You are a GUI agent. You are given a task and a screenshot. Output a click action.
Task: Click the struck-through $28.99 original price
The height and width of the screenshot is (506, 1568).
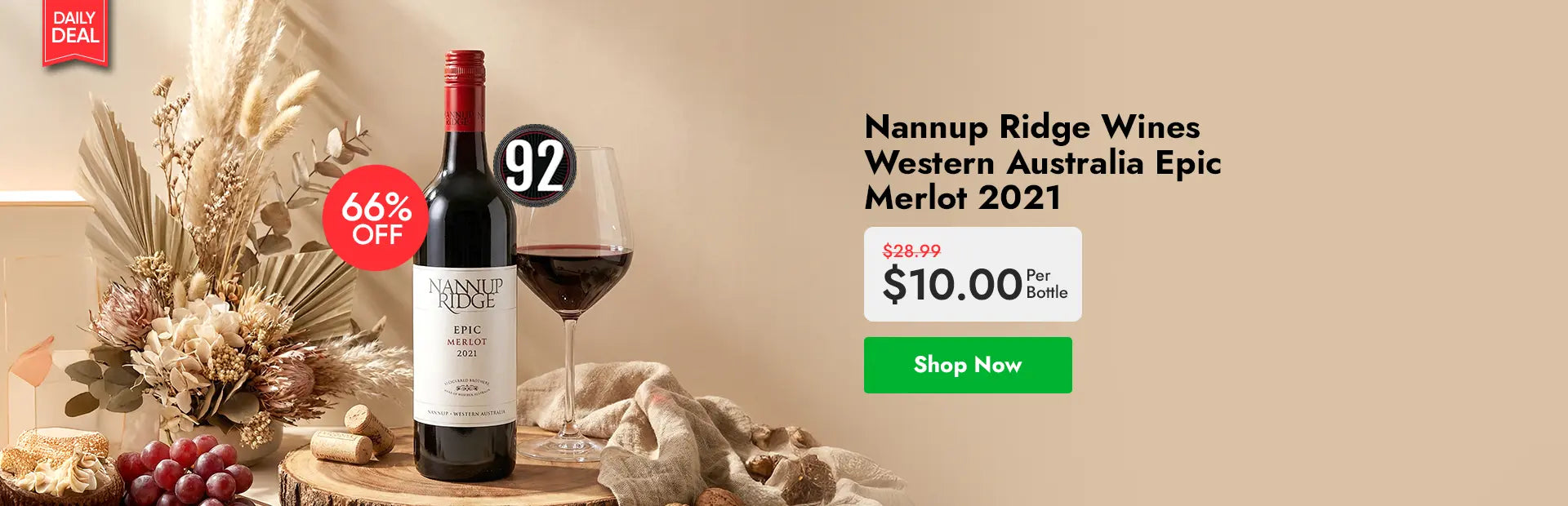point(911,251)
